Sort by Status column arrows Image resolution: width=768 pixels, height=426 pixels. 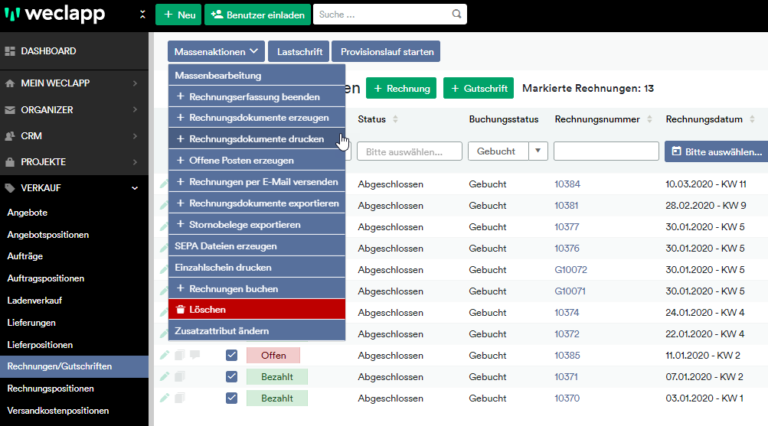(395, 119)
